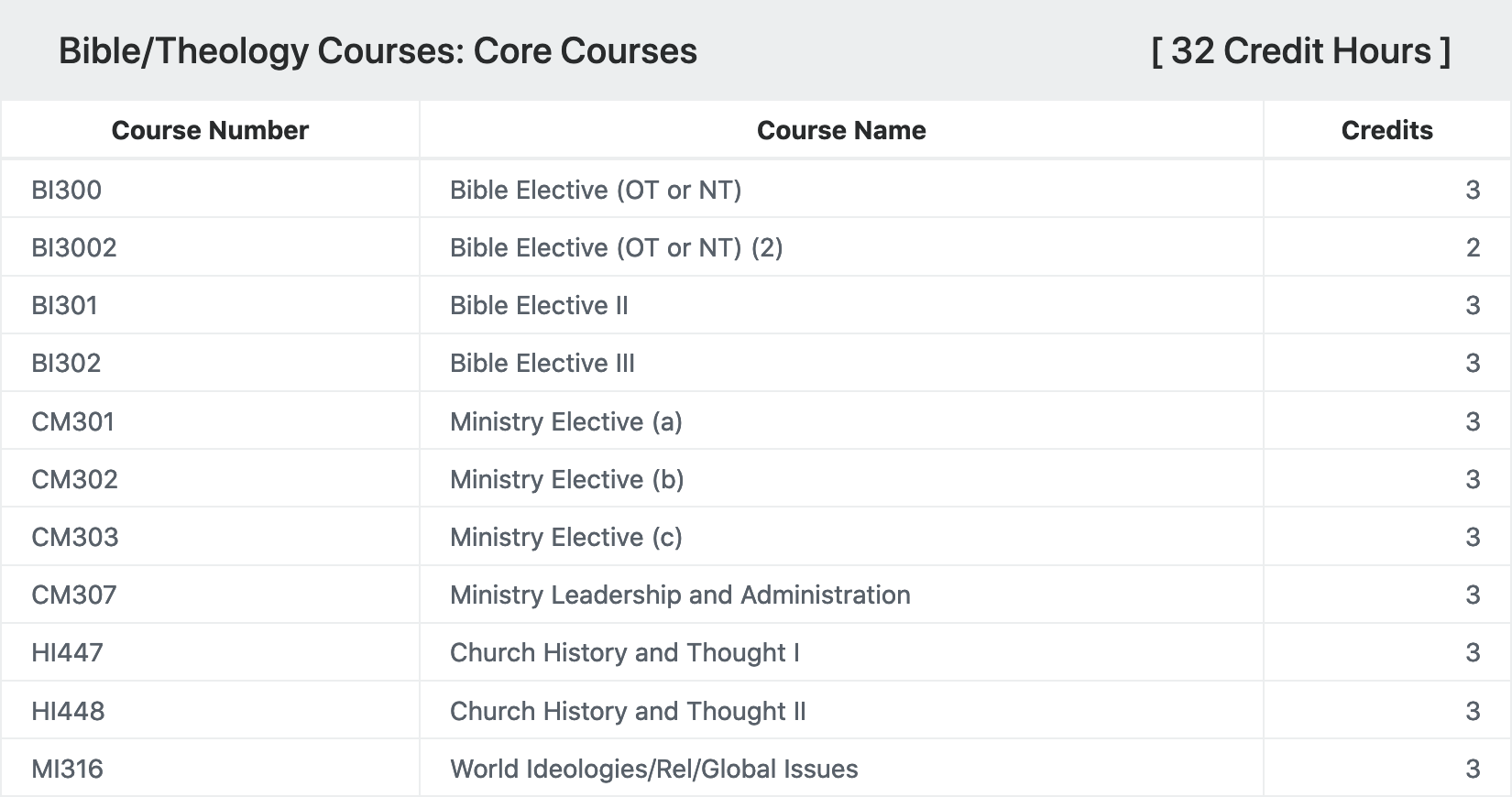Screen dimensions: 1512x797
Task: Click Bible Elective II course name
Action: click(x=539, y=305)
